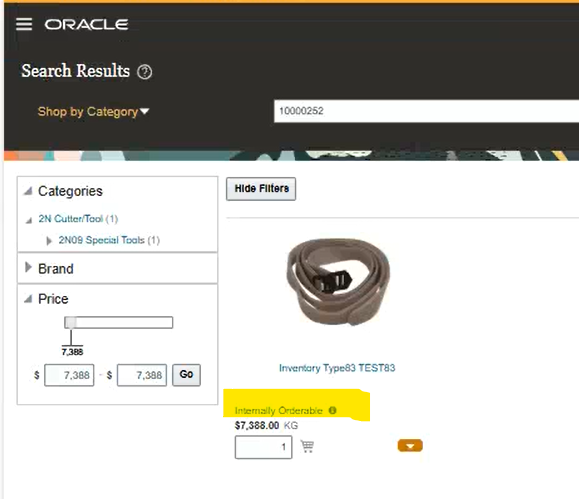579x499 pixels.
Task: Collapse 2N Cutter/Tool category node
Action: 29,221
